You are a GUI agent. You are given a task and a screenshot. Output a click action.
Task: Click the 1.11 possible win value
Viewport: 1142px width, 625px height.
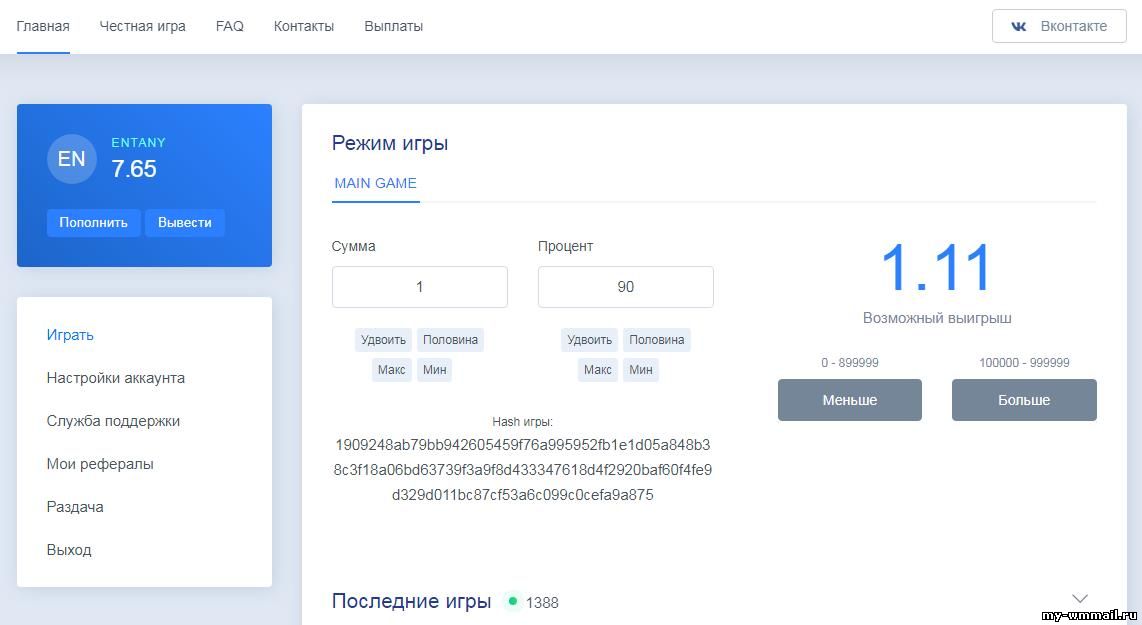[937, 268]
